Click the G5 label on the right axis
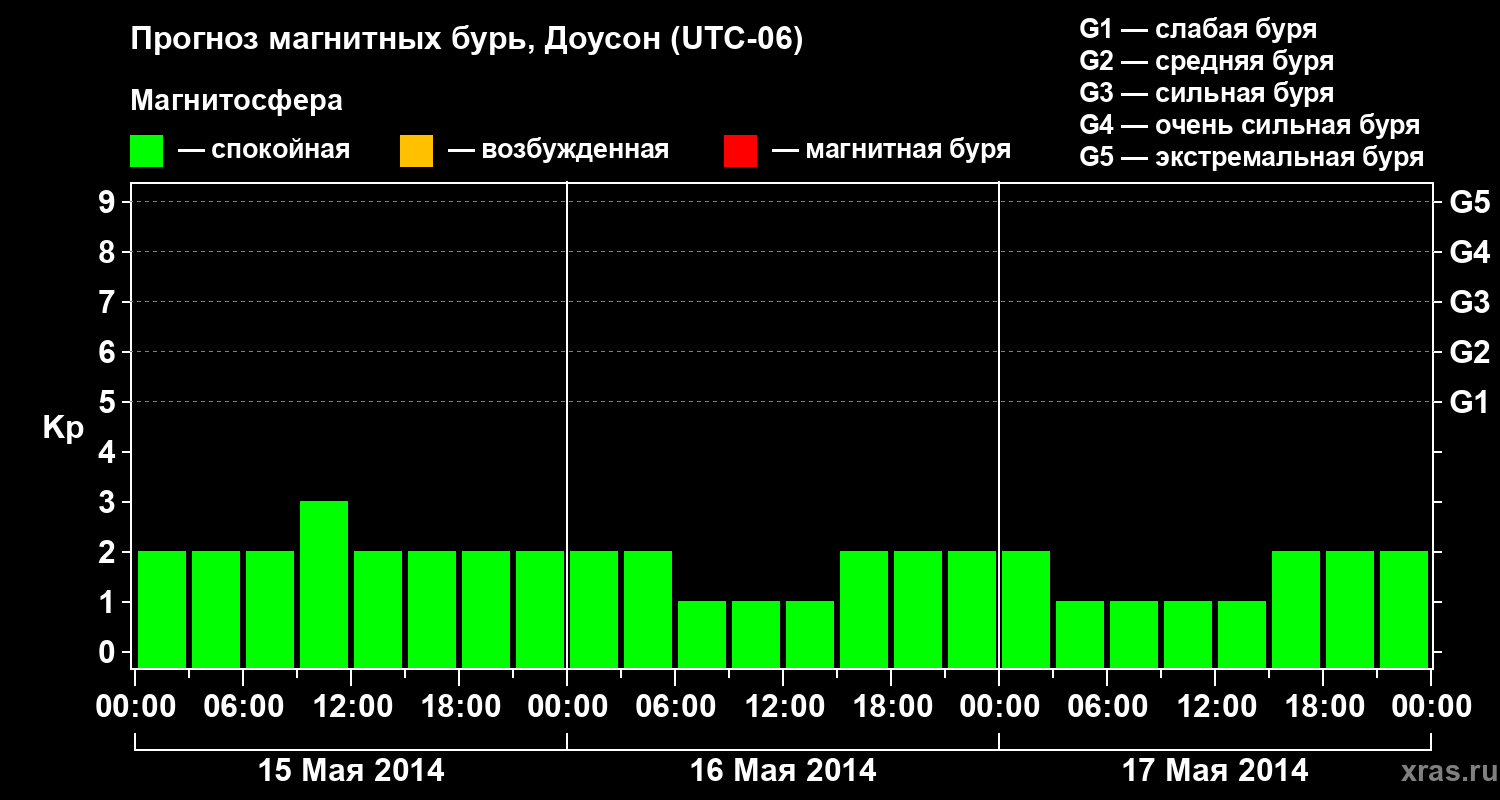 click(1470, 202)
